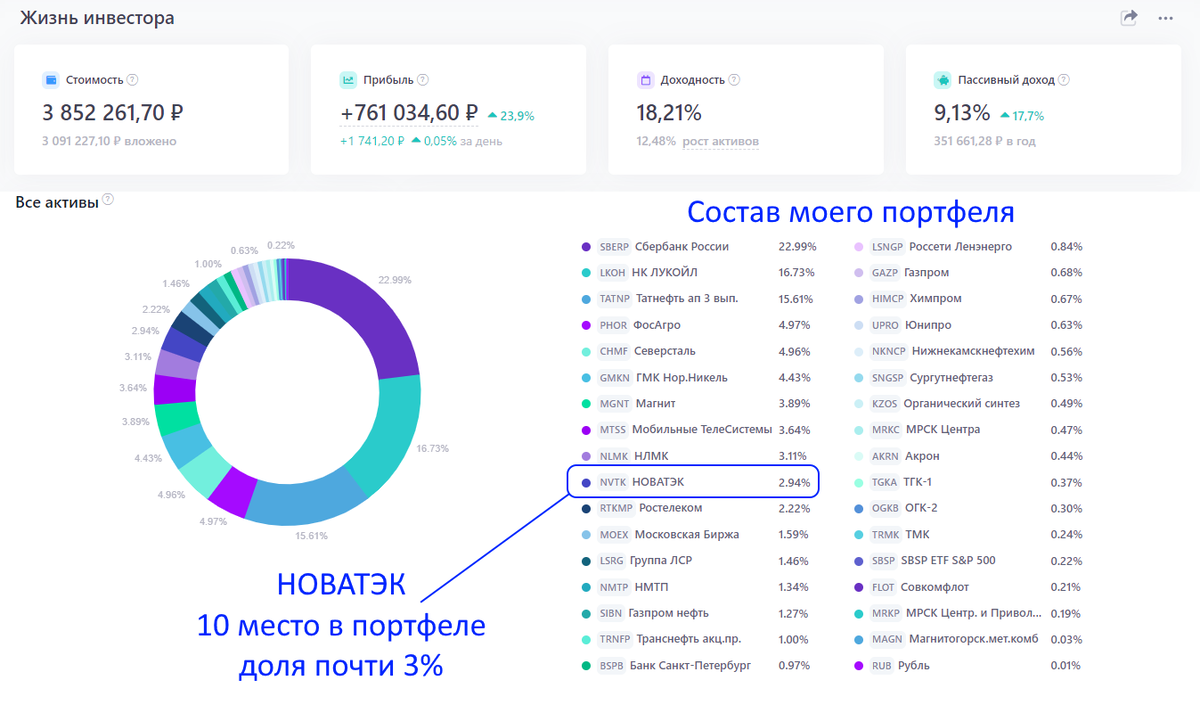Click Нижнекамскнефтехим in the list
Screen dimensions: 1200x713
(972, 352)
